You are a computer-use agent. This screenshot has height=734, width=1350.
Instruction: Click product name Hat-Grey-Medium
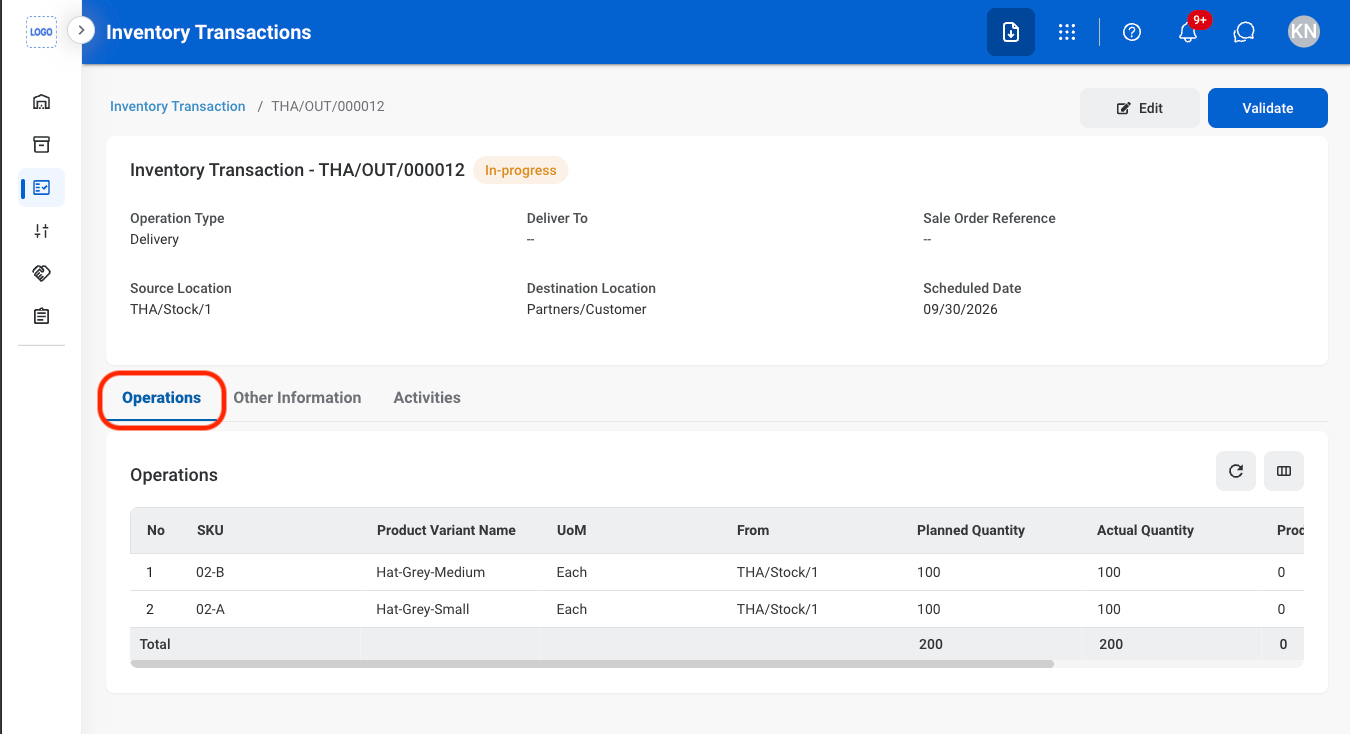(431, 572)
